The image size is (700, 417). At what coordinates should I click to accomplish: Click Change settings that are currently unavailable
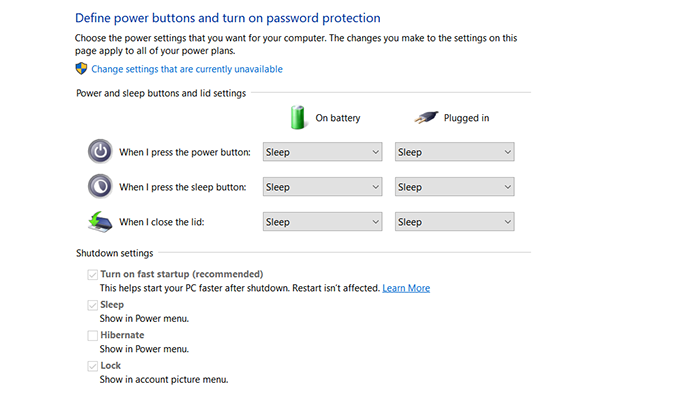click(187, 69)
